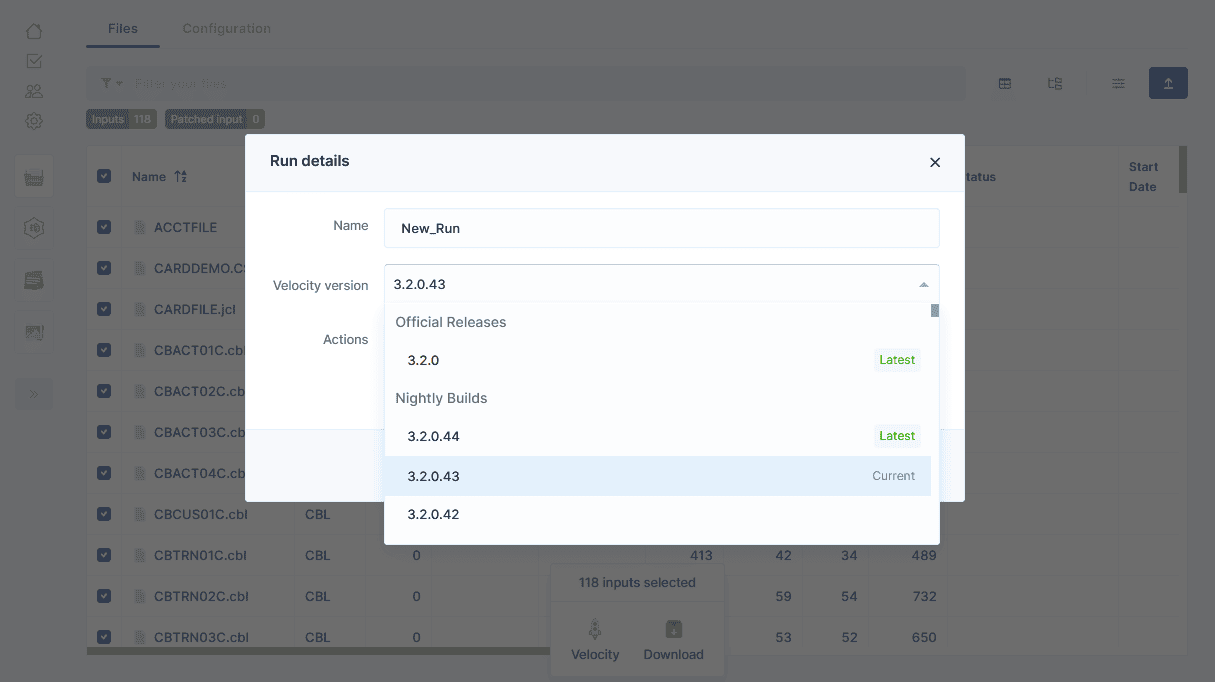Click the Velocity rocket icon

(595, 629)
